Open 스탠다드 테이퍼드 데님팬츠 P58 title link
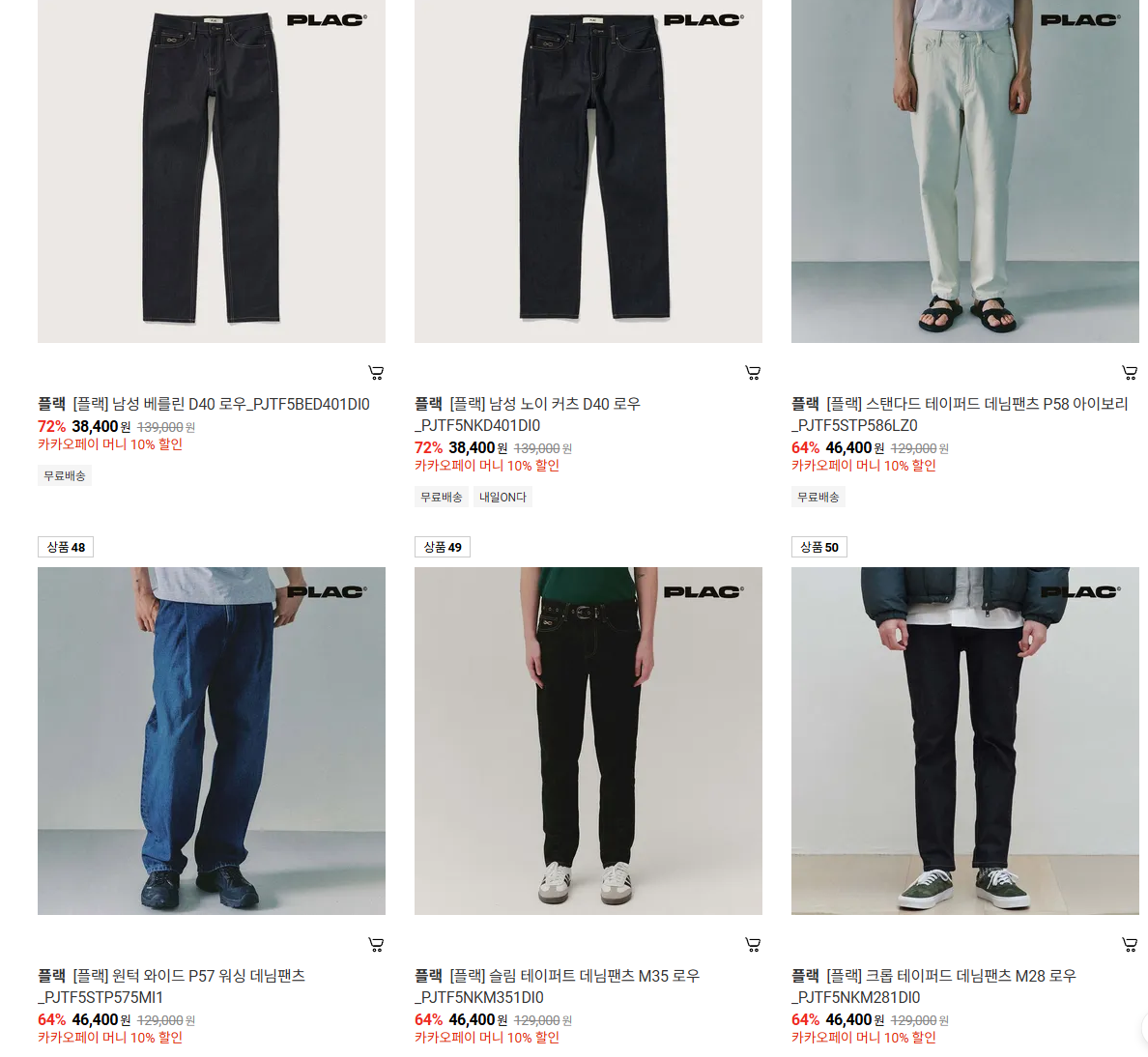Screen dimensions: 1148x1057 click(960, 414)
